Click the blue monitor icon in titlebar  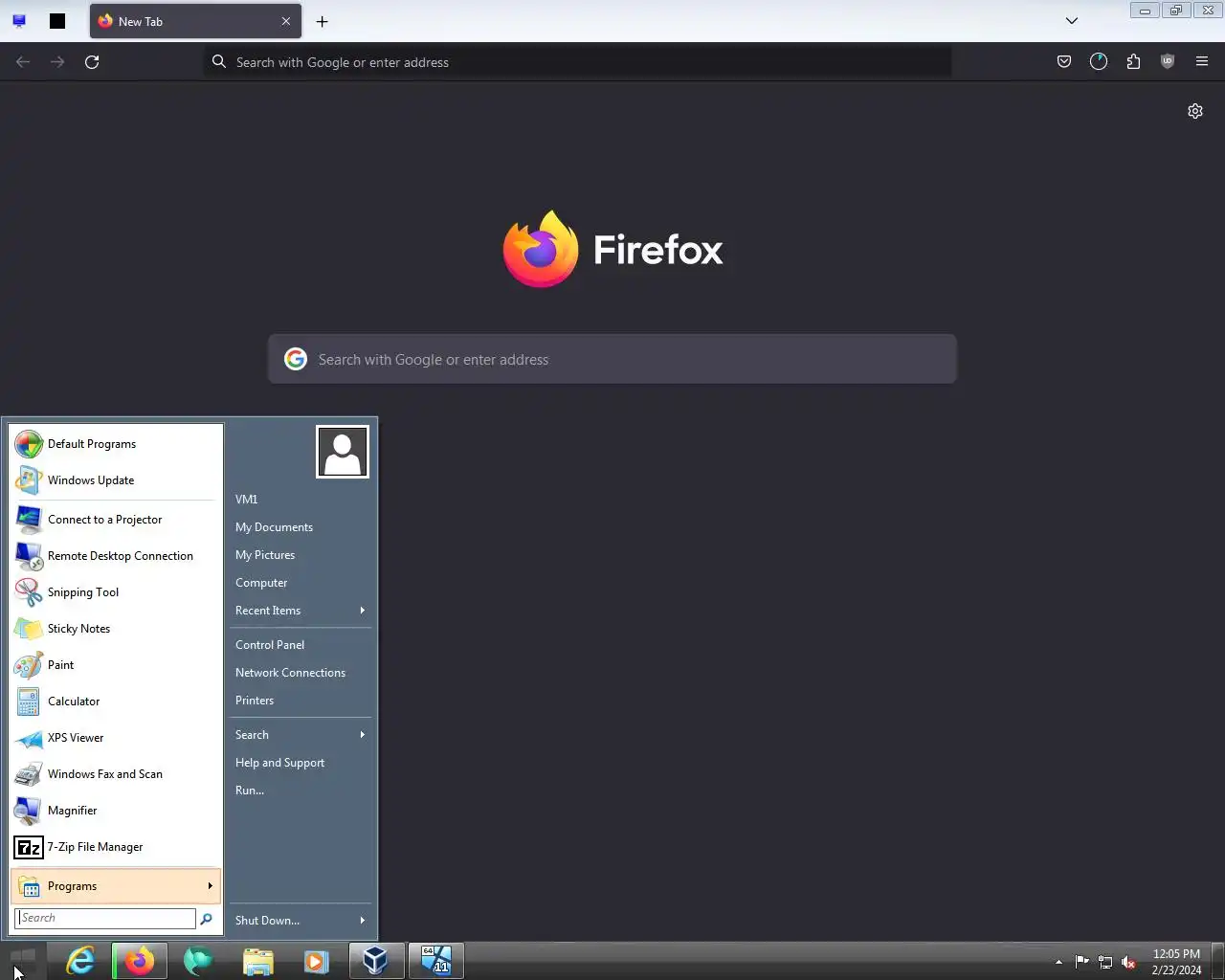coord(19,21)
